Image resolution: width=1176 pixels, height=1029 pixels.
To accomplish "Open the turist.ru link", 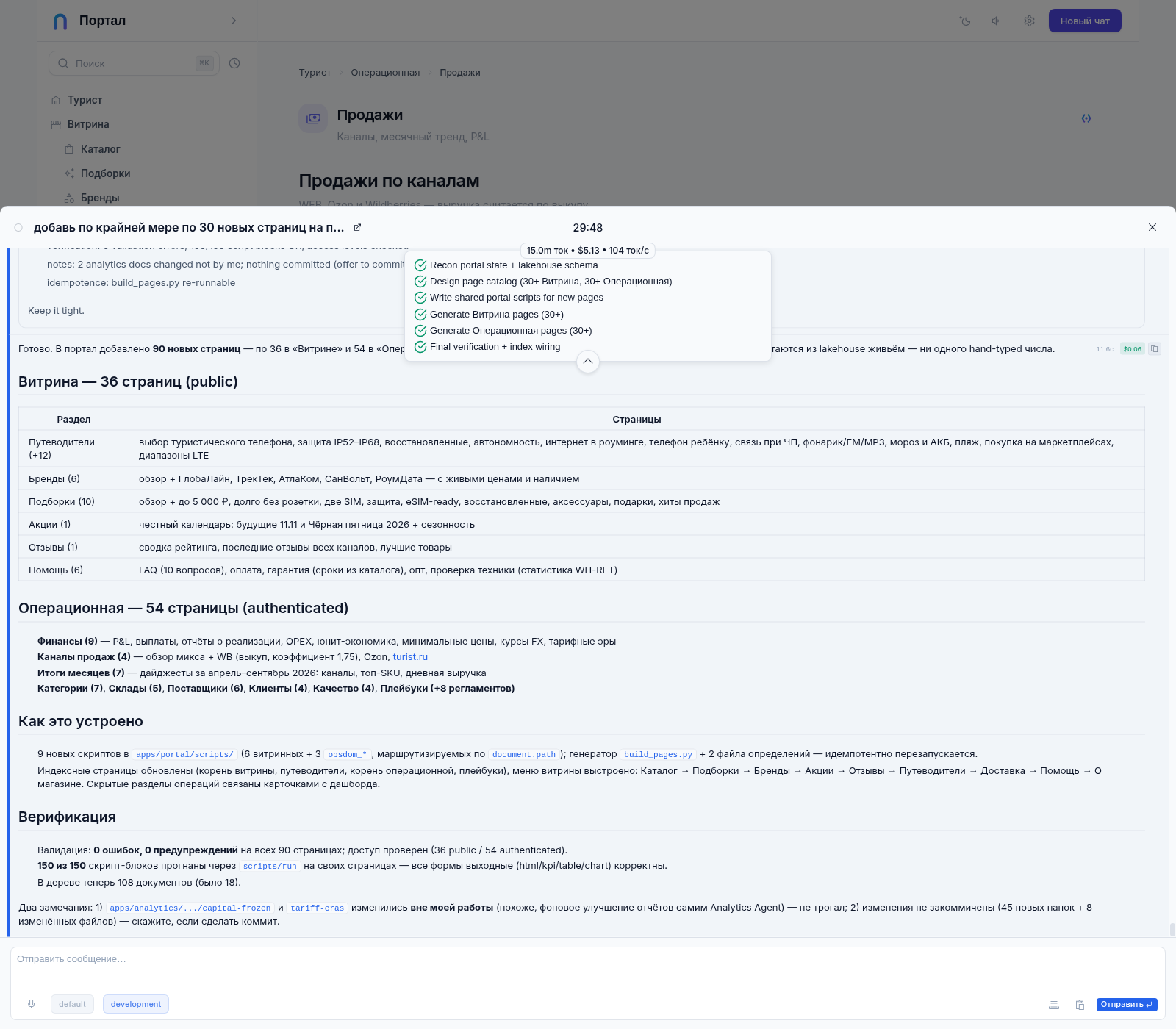I will (x=410, y=657).
